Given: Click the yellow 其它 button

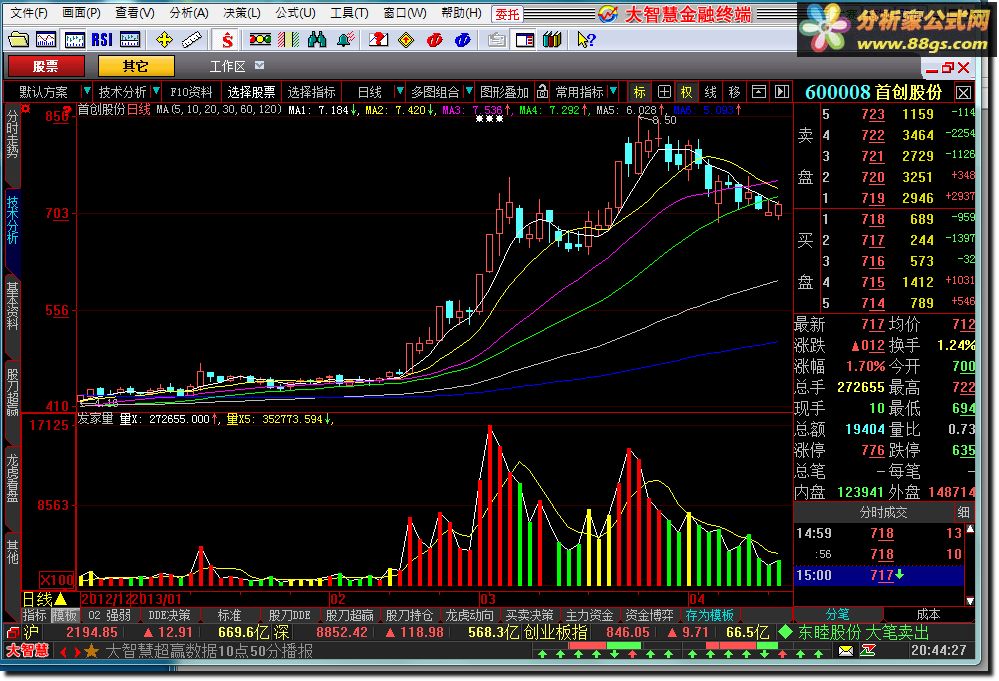Looking at the screenshot, I should coord(135,66).
